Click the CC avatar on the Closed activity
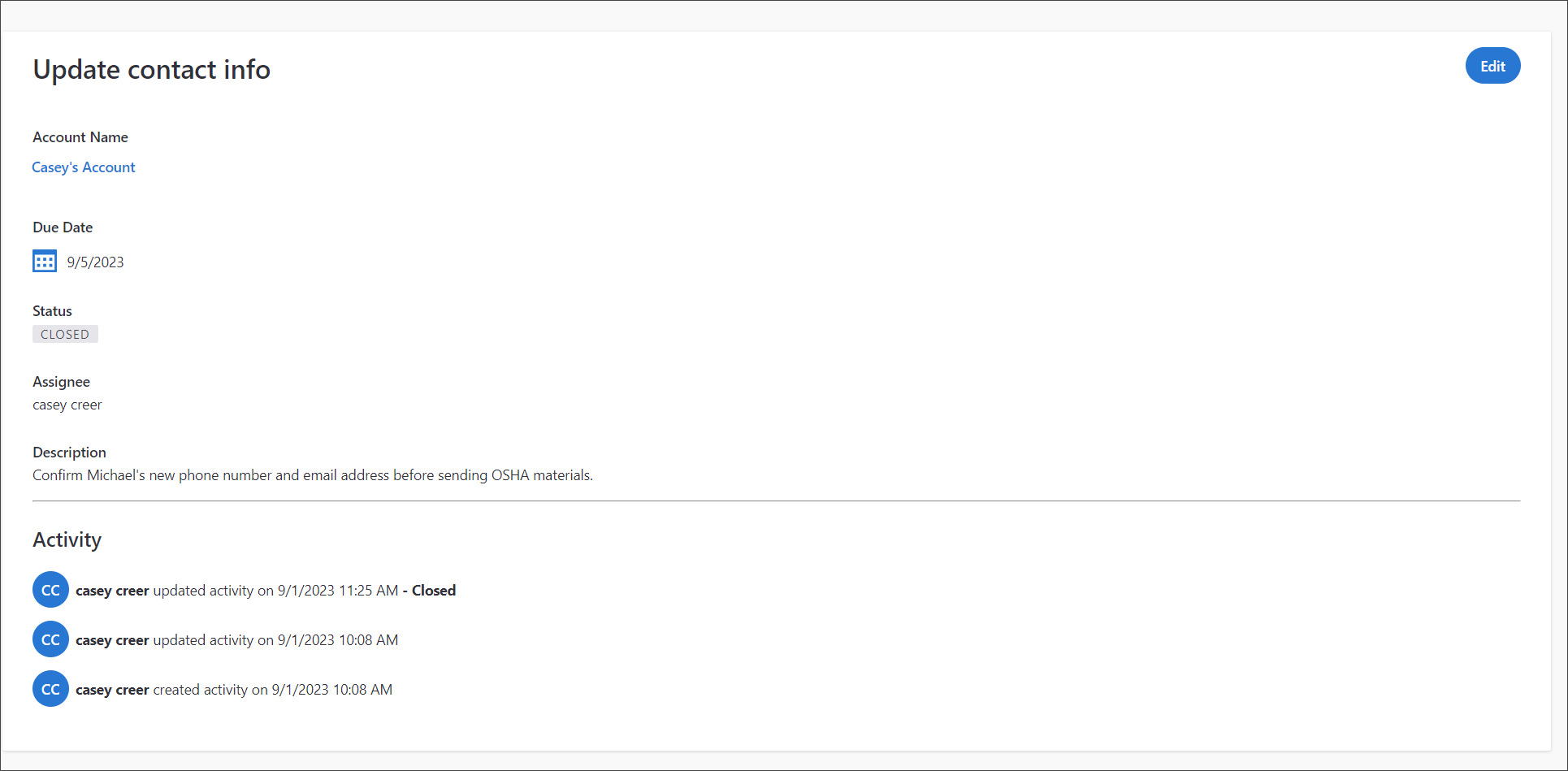 [x=50, y=590]
